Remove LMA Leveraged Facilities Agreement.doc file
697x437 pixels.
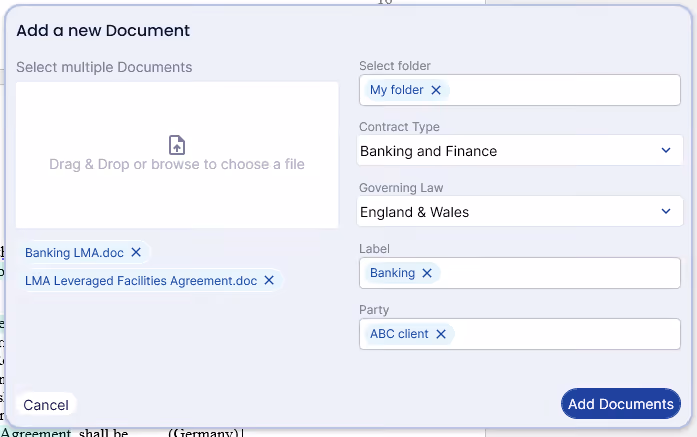click(x=269, y=280)
